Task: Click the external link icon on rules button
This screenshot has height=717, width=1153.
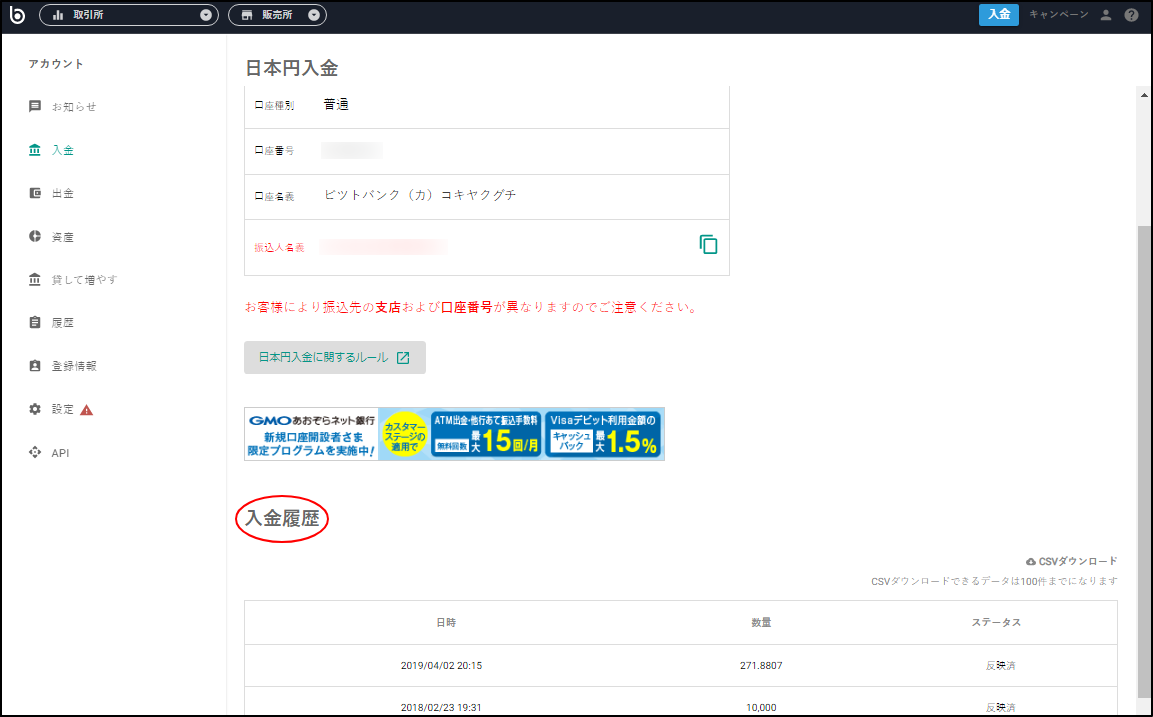Action: pyautogui.click(x=403, y=357)
